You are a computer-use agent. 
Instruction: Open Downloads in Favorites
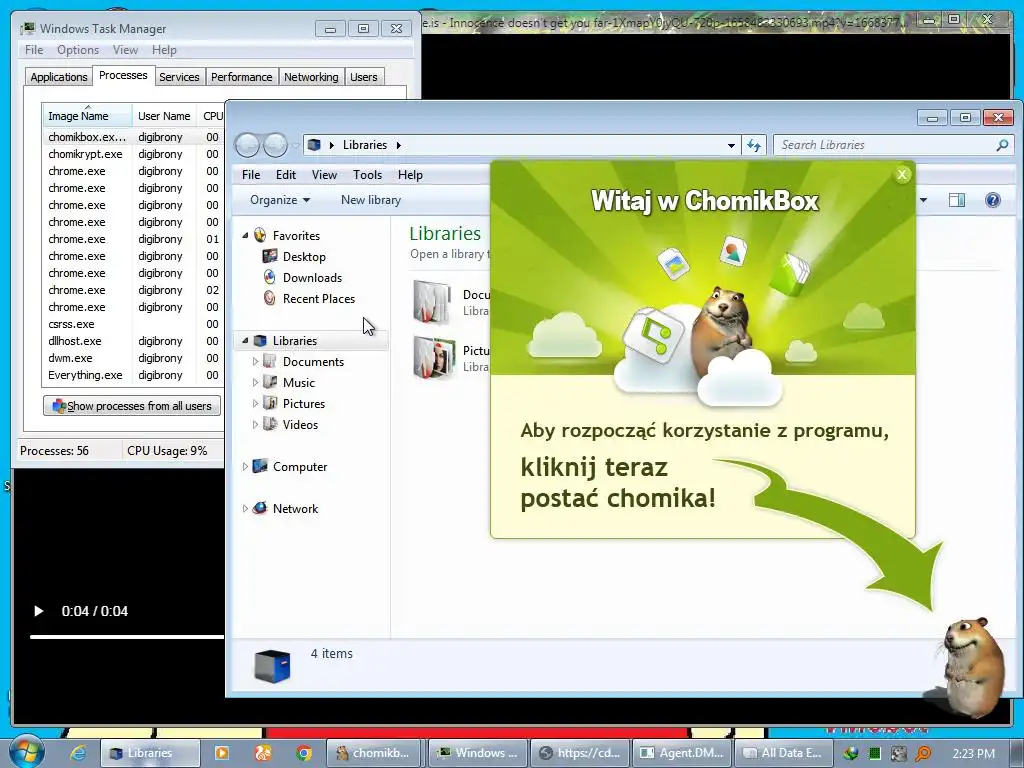click(x=312, y=278)
